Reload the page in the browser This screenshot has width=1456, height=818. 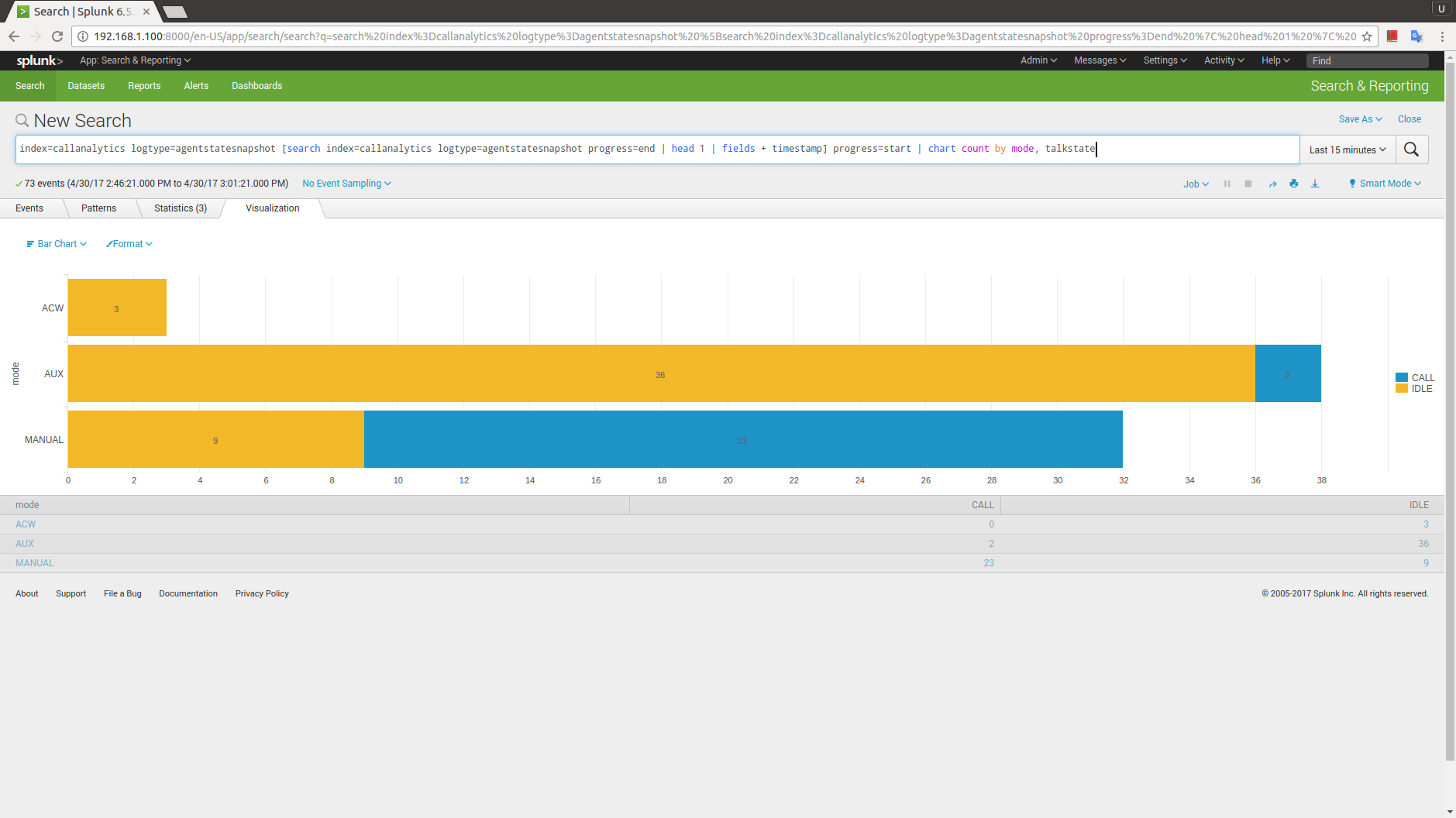click(x=57, y=36)
